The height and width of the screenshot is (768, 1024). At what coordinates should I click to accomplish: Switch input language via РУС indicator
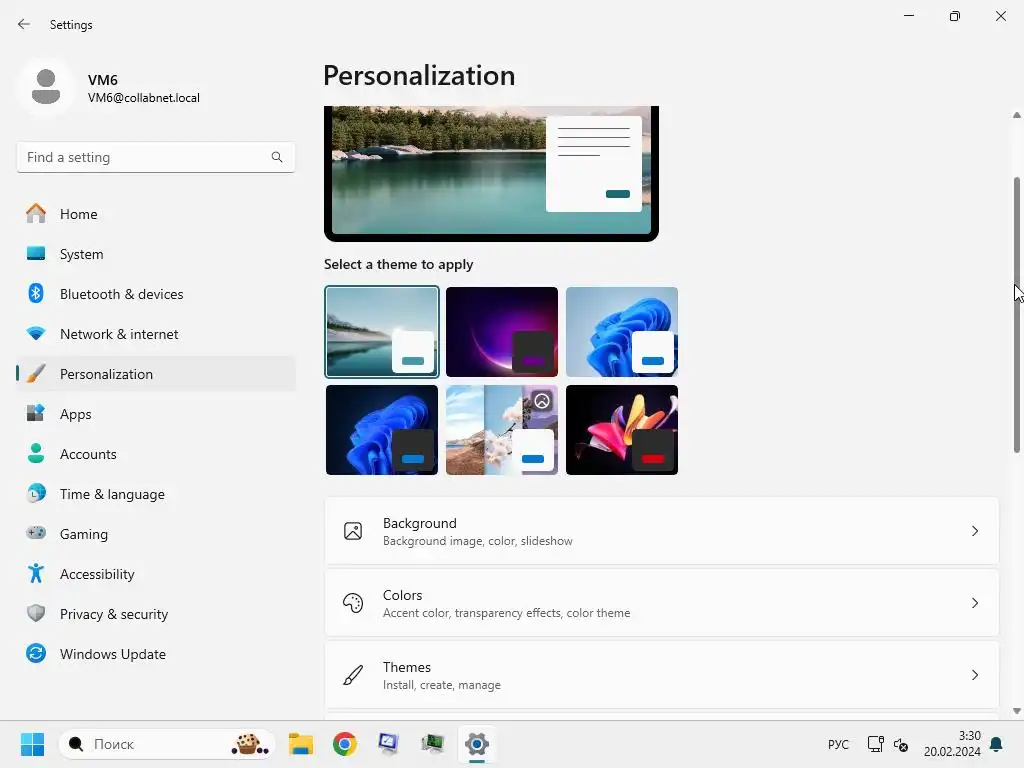coord(839,744)
